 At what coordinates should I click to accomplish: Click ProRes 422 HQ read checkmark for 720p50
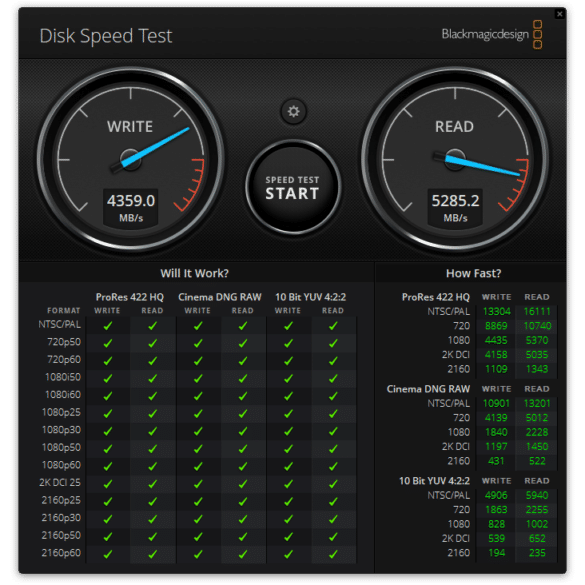point(153,343)
